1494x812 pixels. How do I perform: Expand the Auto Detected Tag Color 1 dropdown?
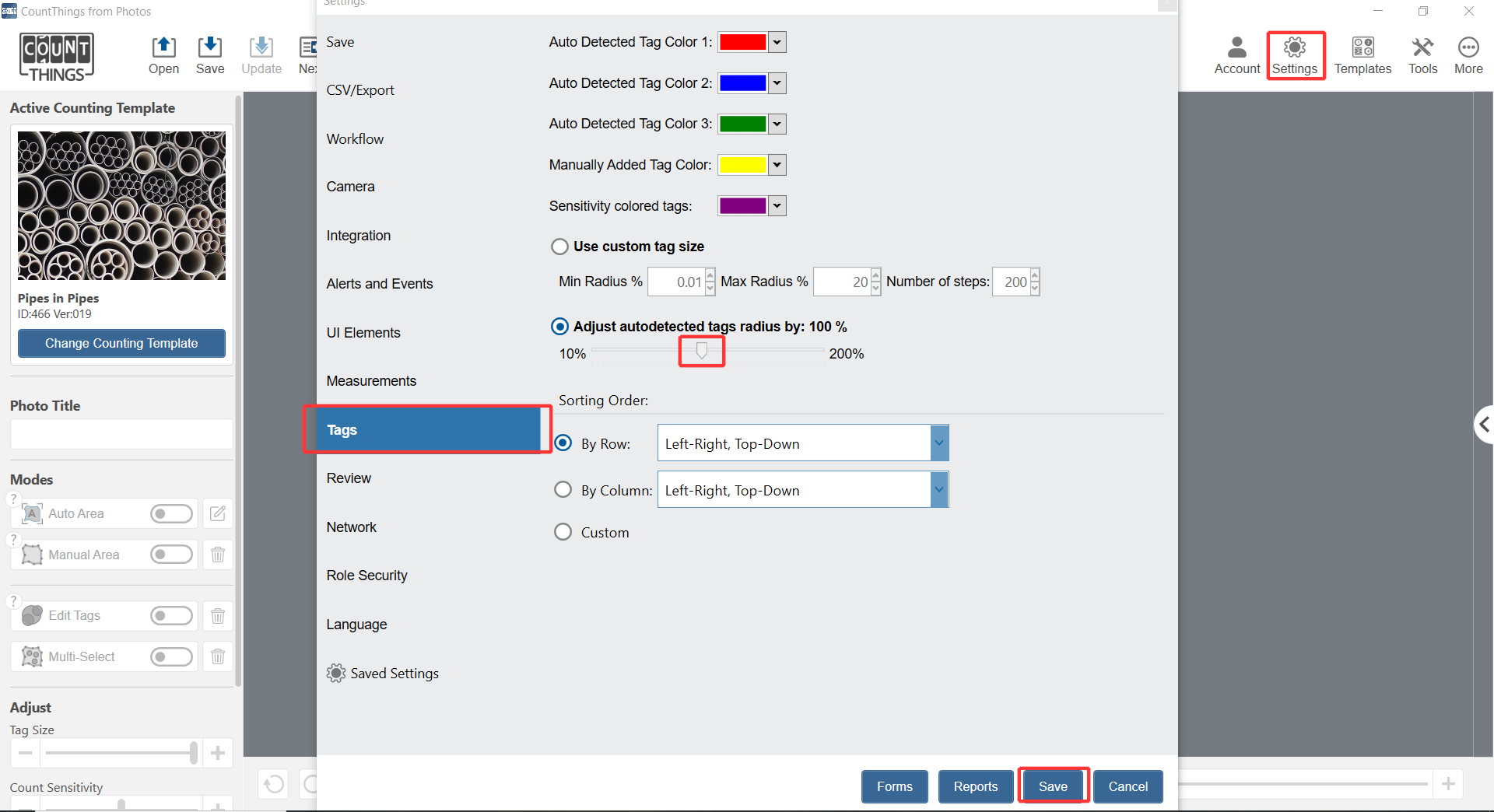pos(777,42)
